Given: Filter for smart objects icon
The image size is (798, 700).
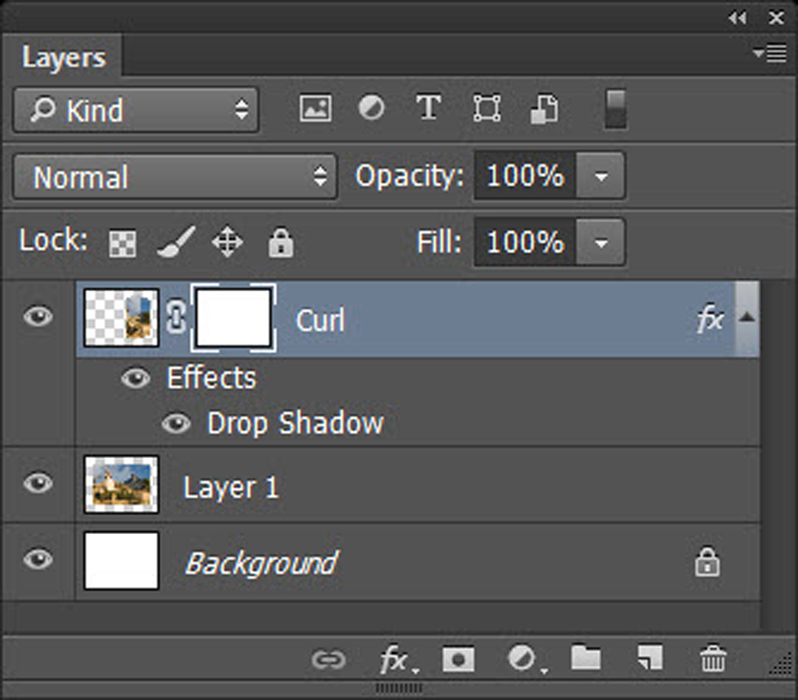Looking at the screenshot, I should click(545, 108).
